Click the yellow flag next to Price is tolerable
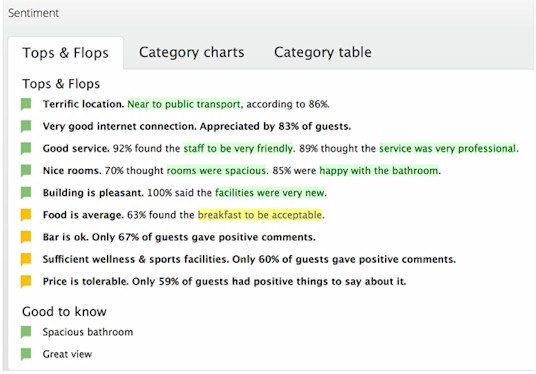536x374 pixels. [26, 281]
